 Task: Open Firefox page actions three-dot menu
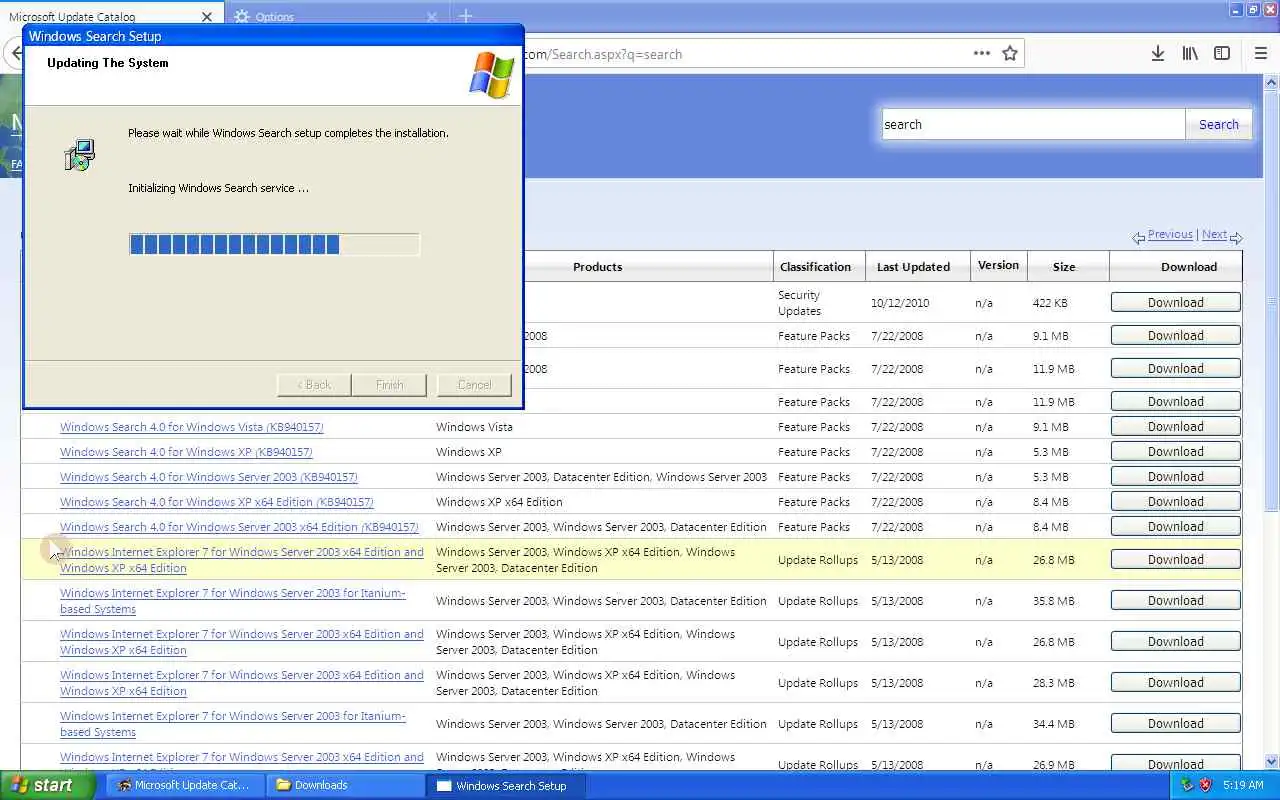pyautogui.click(x=982, y=54)
